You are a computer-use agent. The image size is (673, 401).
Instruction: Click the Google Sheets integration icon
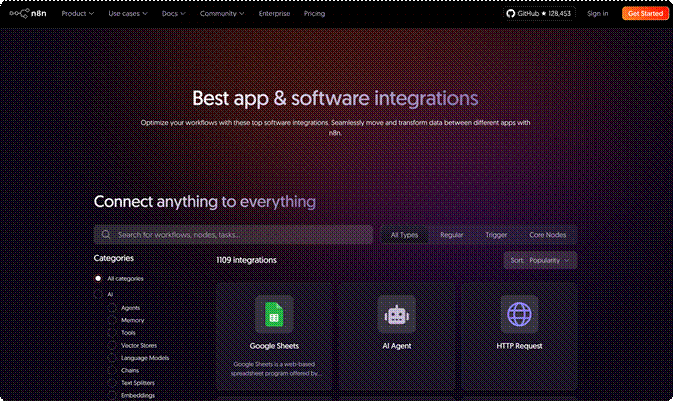[x=274, y=315]
